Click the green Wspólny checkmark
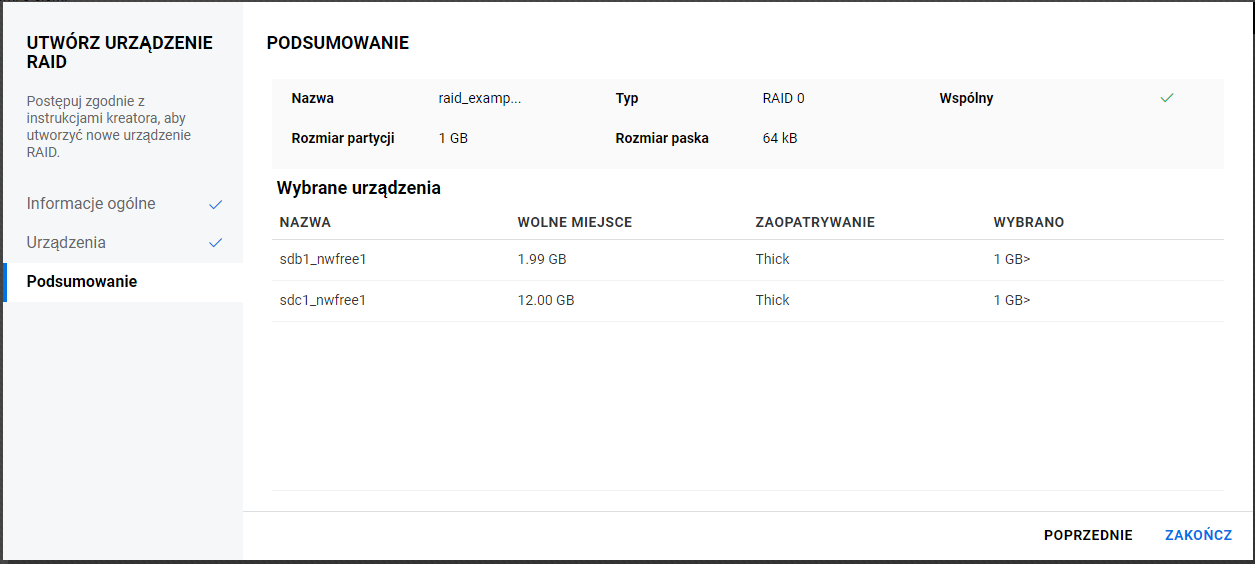This screenshot has width=1255, height=564. coord(1166,98)
